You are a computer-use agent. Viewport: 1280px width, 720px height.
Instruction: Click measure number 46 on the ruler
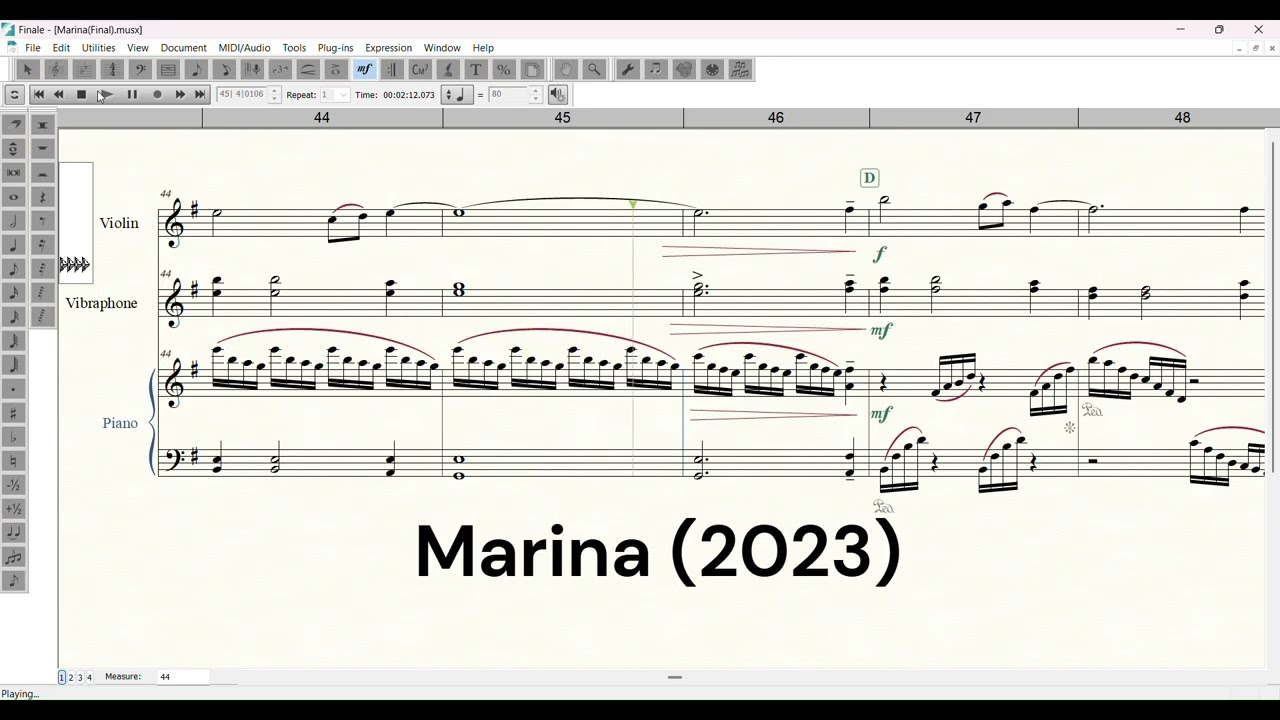(x=776, y=118)
